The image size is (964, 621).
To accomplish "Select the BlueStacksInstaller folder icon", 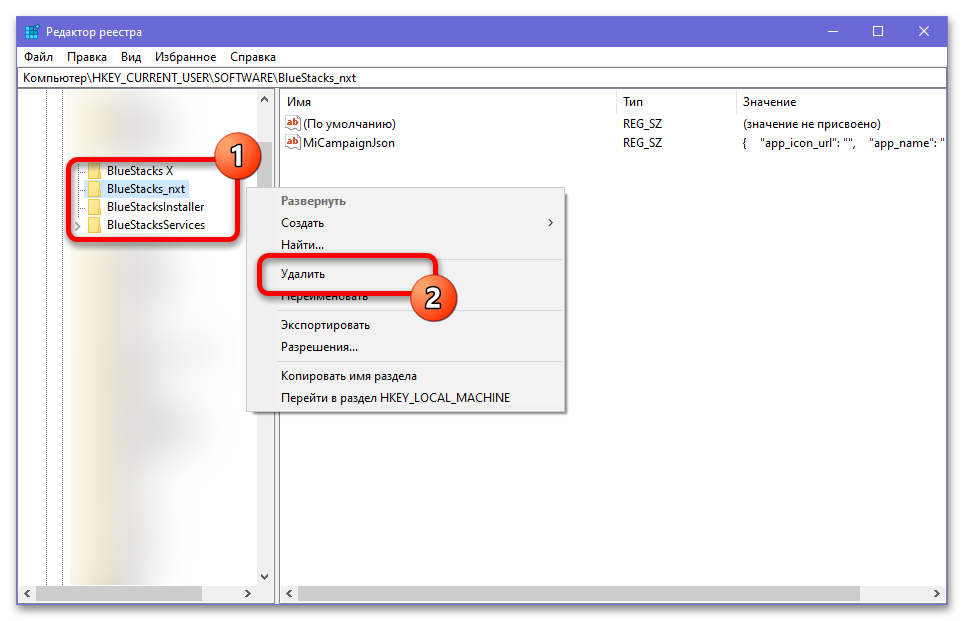I will [x=94, y=207].
